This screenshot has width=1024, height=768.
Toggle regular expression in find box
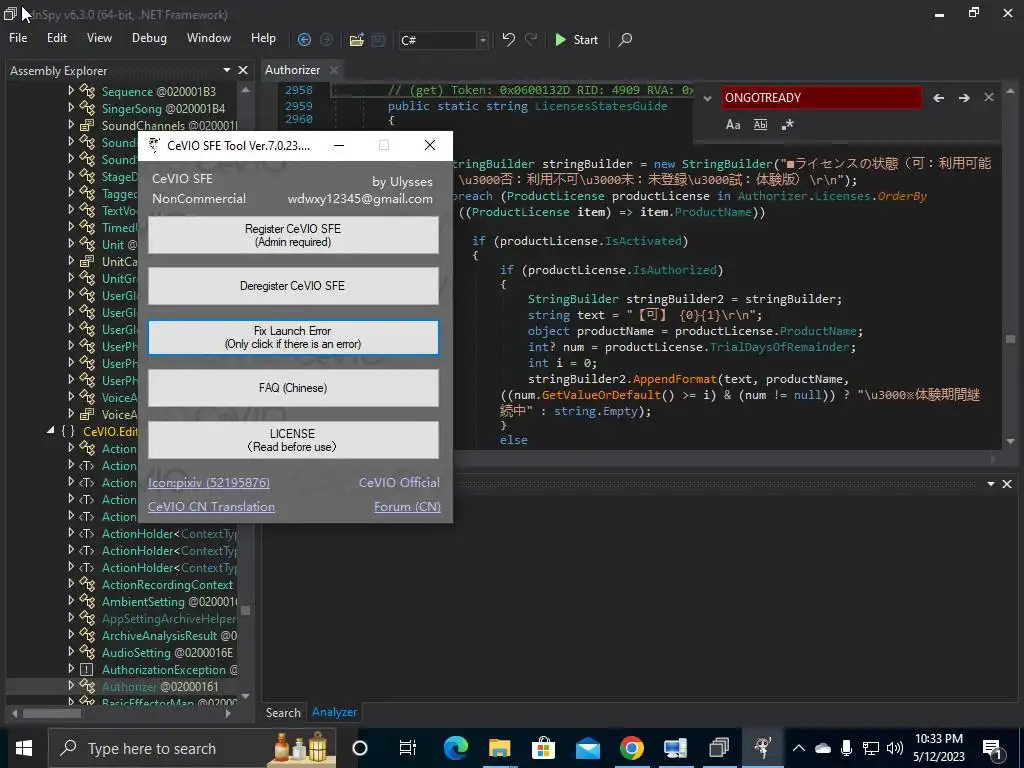click(x=788, y=124)
